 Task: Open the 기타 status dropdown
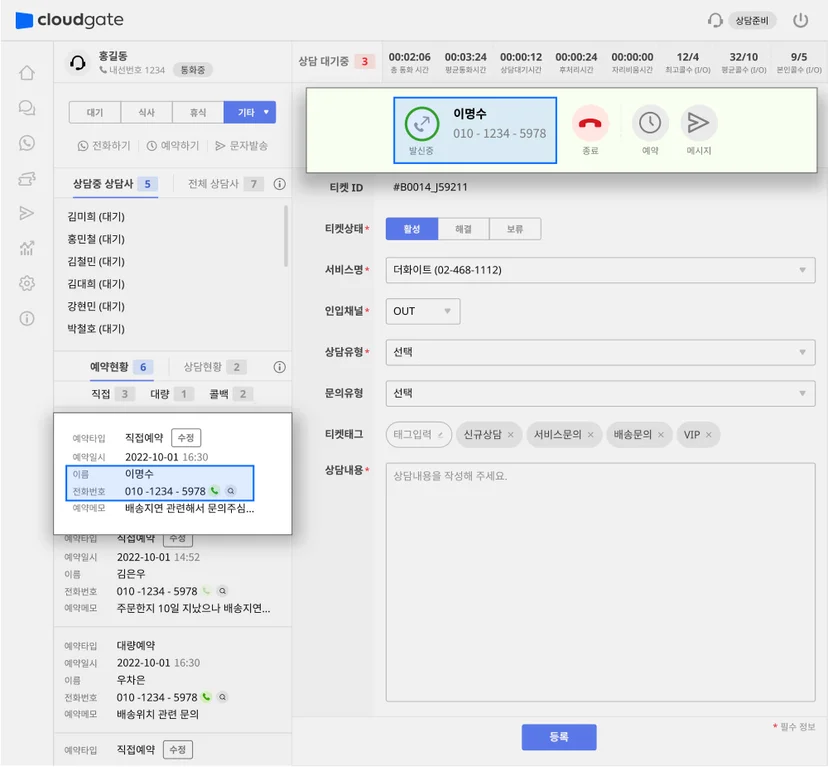tap(250, 113)
